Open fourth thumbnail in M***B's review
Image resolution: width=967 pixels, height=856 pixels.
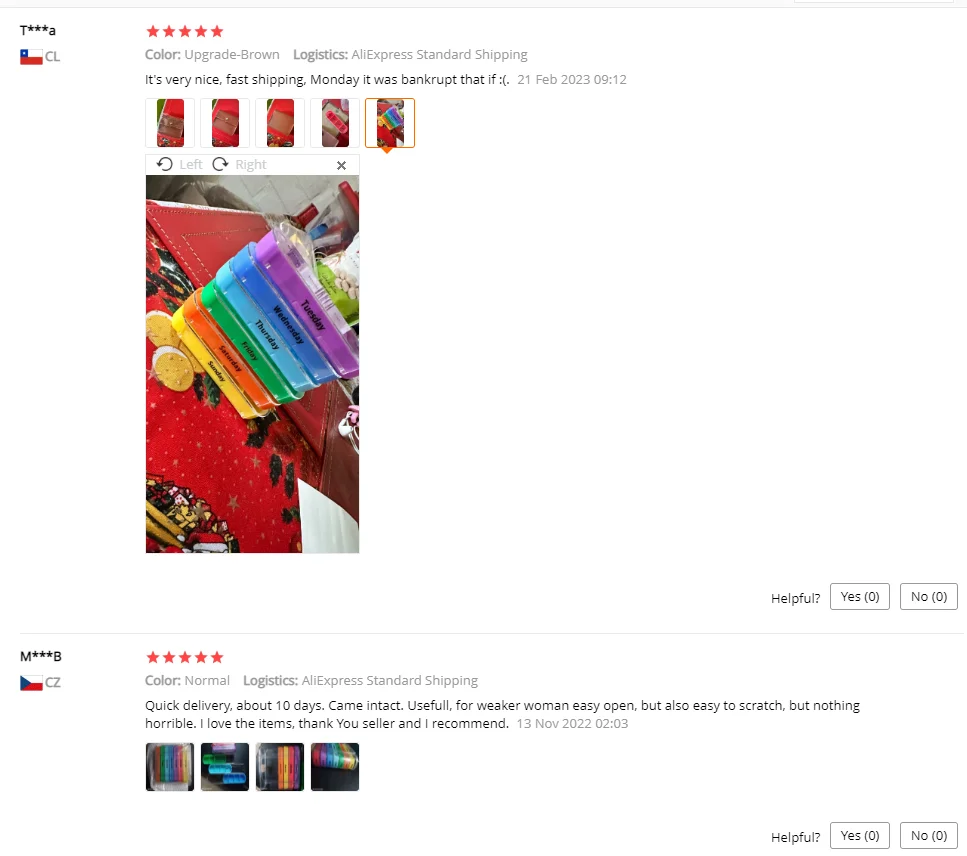click(335, 767)
